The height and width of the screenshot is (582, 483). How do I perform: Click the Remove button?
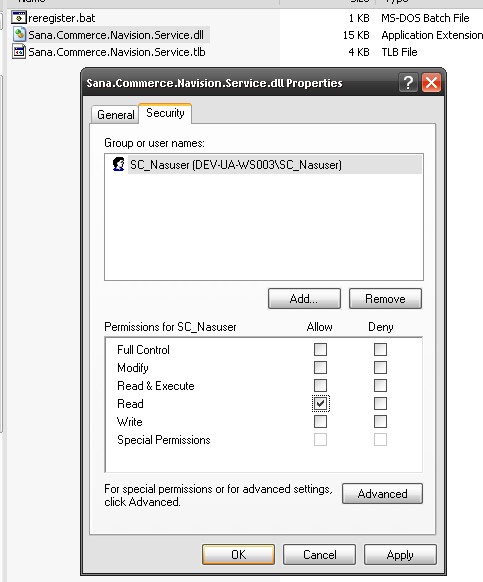tap(385, 298)
